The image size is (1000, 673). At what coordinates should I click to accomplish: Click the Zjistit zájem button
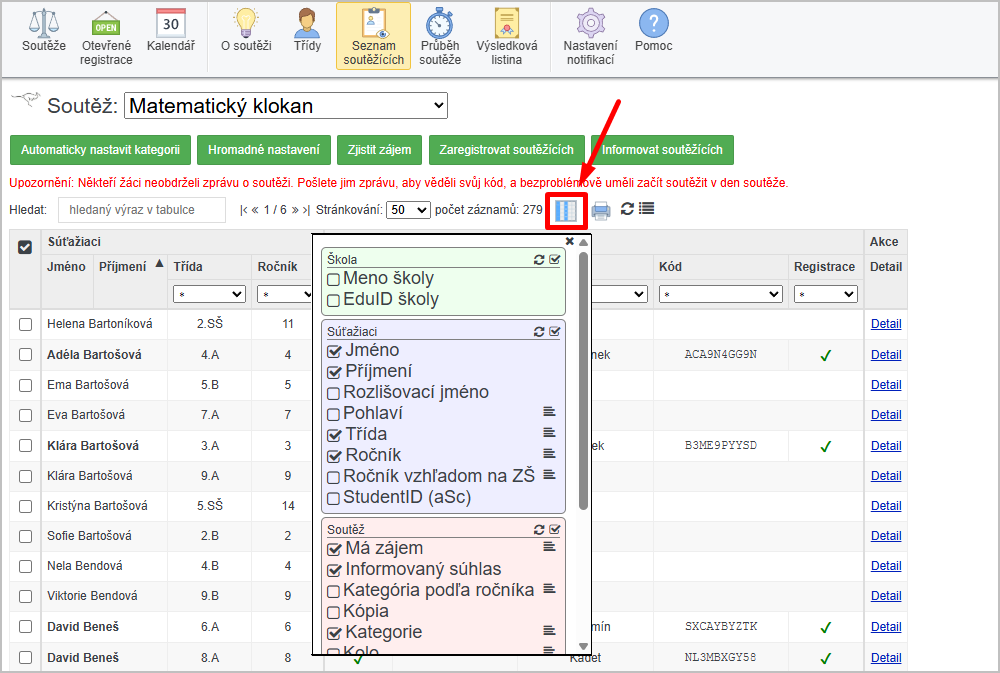(379, 150)
